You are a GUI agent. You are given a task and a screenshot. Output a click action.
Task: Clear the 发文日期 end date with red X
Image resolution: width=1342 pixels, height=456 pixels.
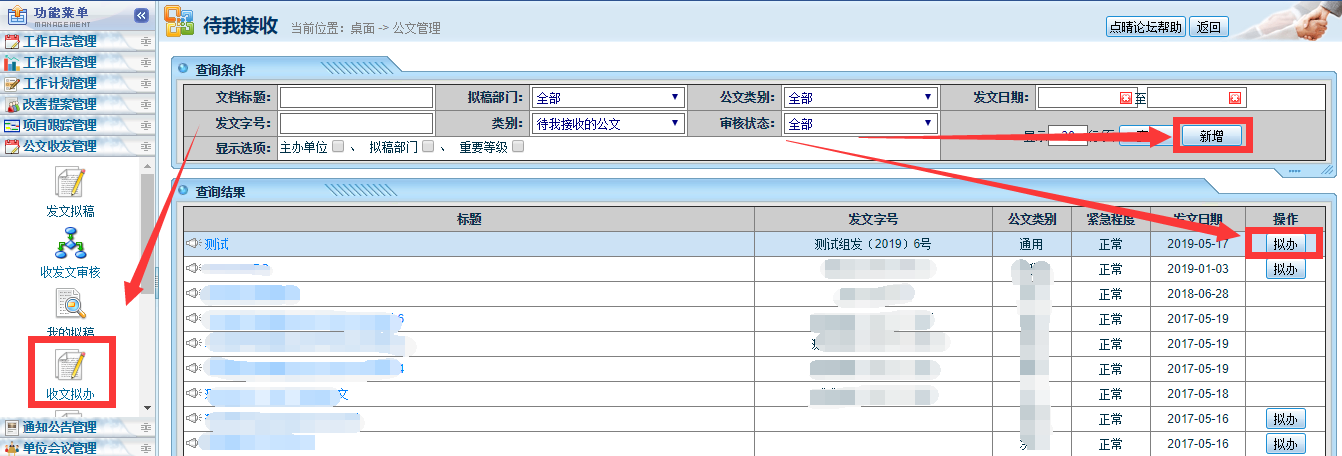tap(1235, 98)
